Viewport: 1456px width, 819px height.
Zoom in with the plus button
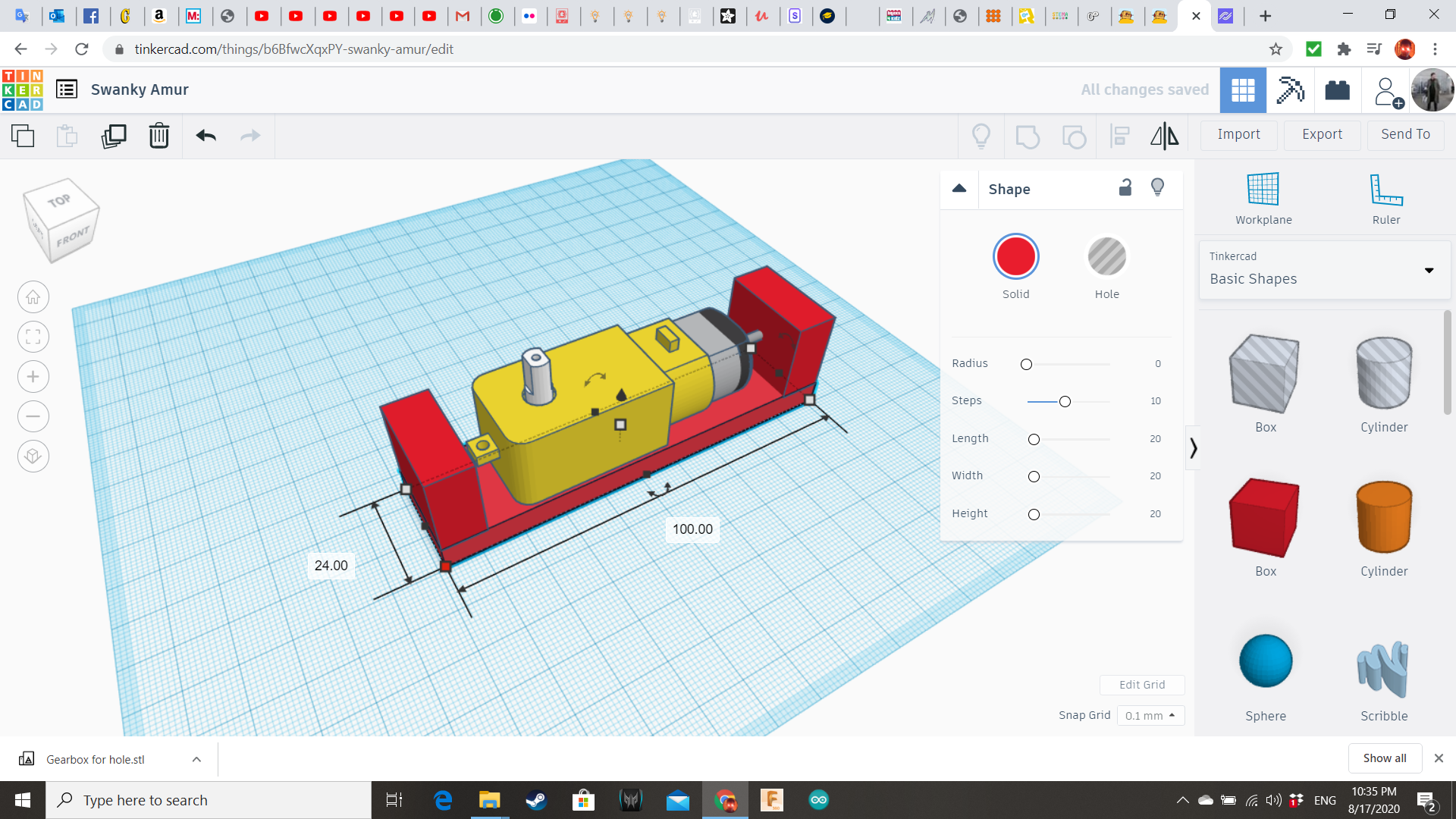point(33,377)
